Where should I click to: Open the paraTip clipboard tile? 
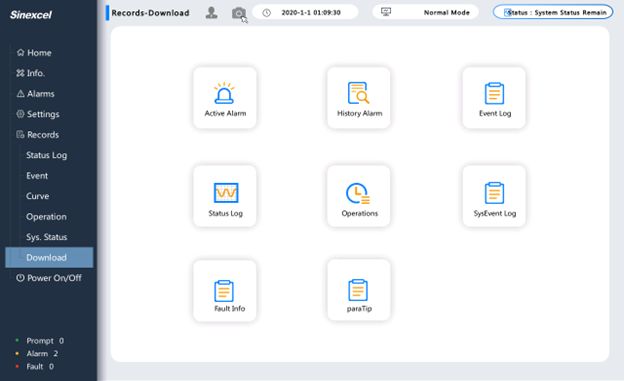[x=359, y=291]
